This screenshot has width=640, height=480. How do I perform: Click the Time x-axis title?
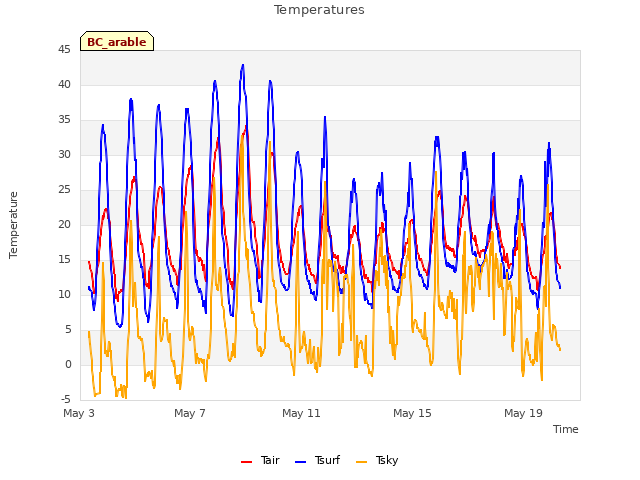coord(566,429)
